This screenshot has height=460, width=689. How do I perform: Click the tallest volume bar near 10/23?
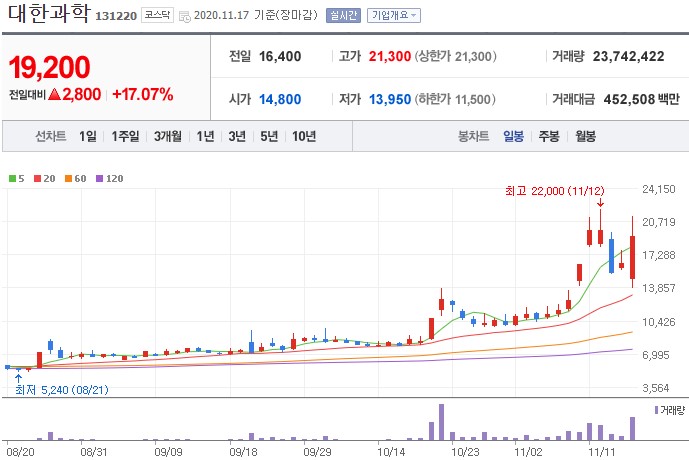(441, 422)
